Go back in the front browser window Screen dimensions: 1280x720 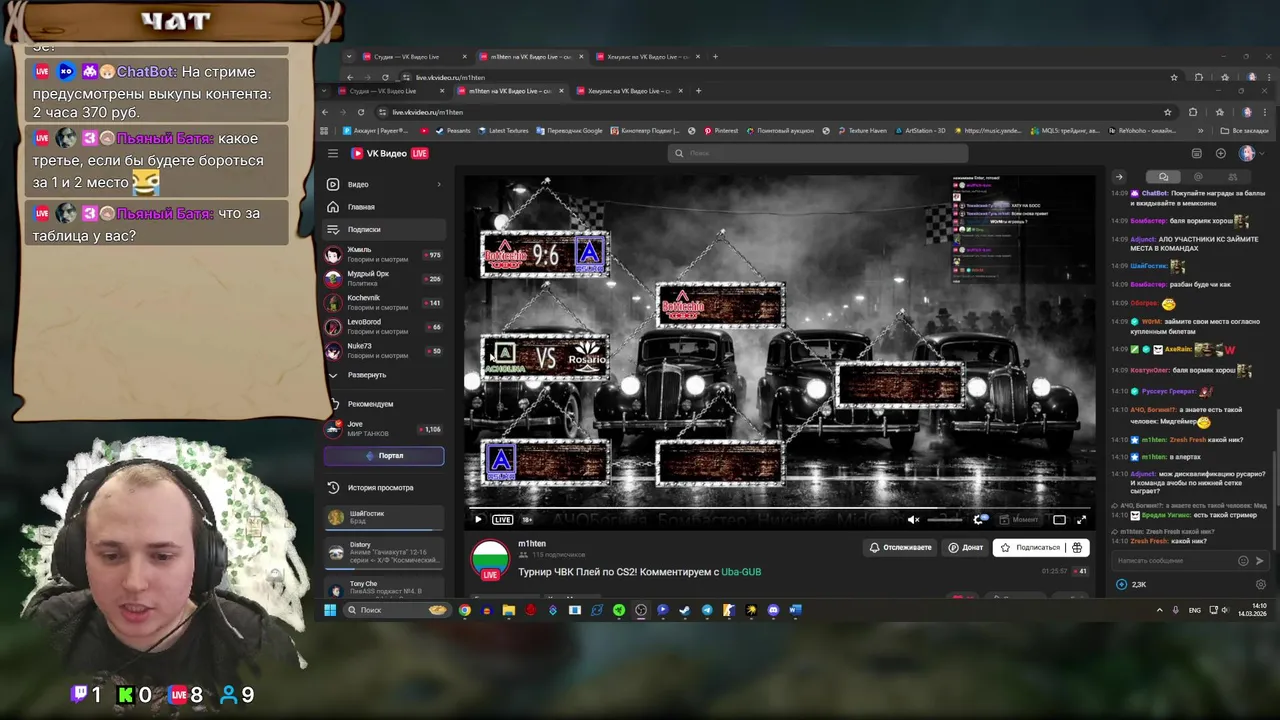325,112
